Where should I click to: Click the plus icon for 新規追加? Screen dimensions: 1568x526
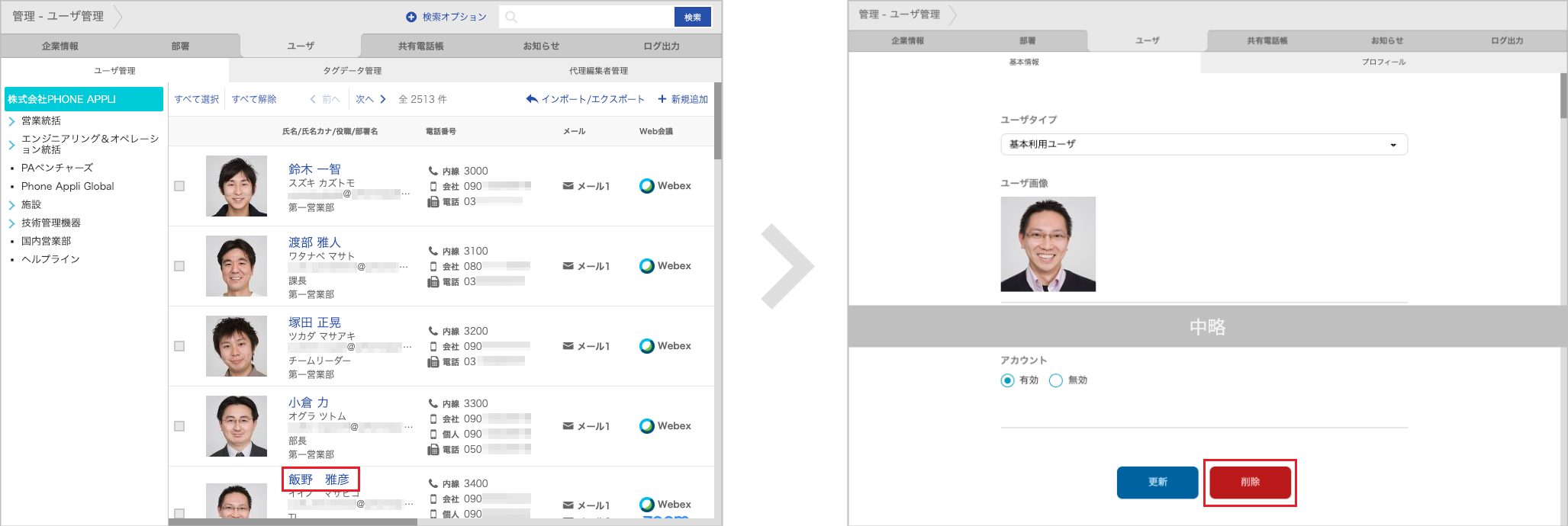[x=662, y=99]
